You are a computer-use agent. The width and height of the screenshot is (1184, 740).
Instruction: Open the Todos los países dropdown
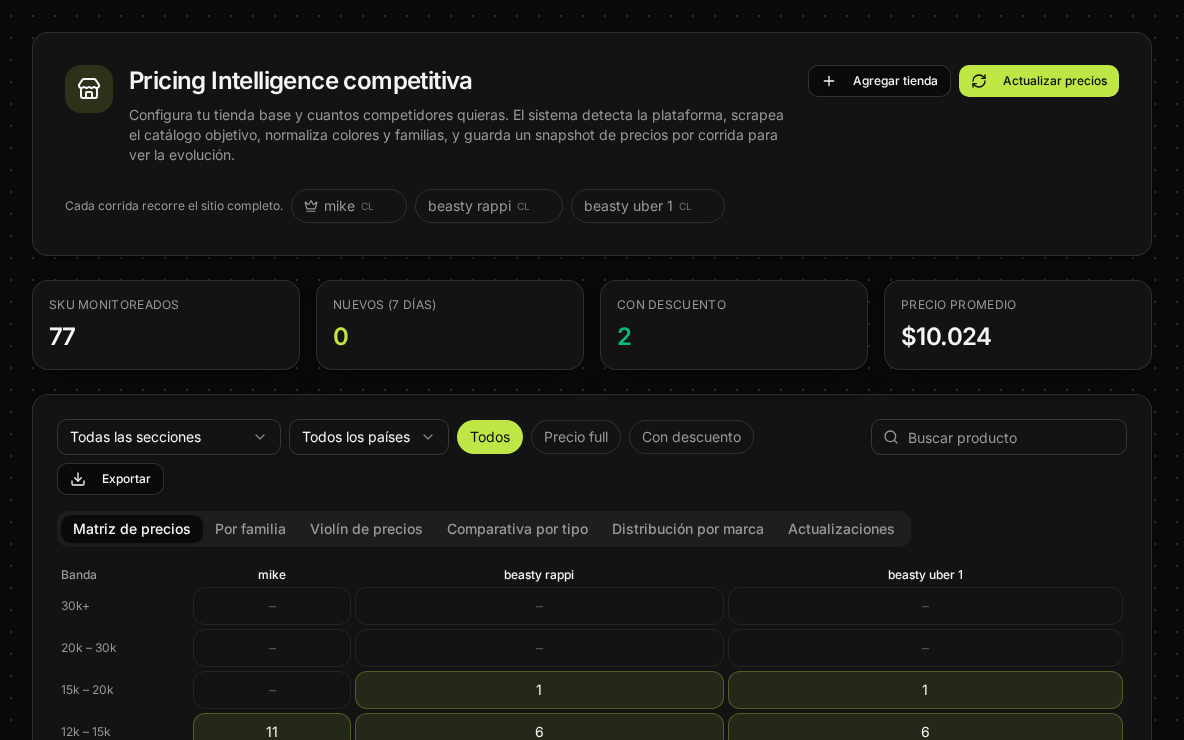click(368, 437)
